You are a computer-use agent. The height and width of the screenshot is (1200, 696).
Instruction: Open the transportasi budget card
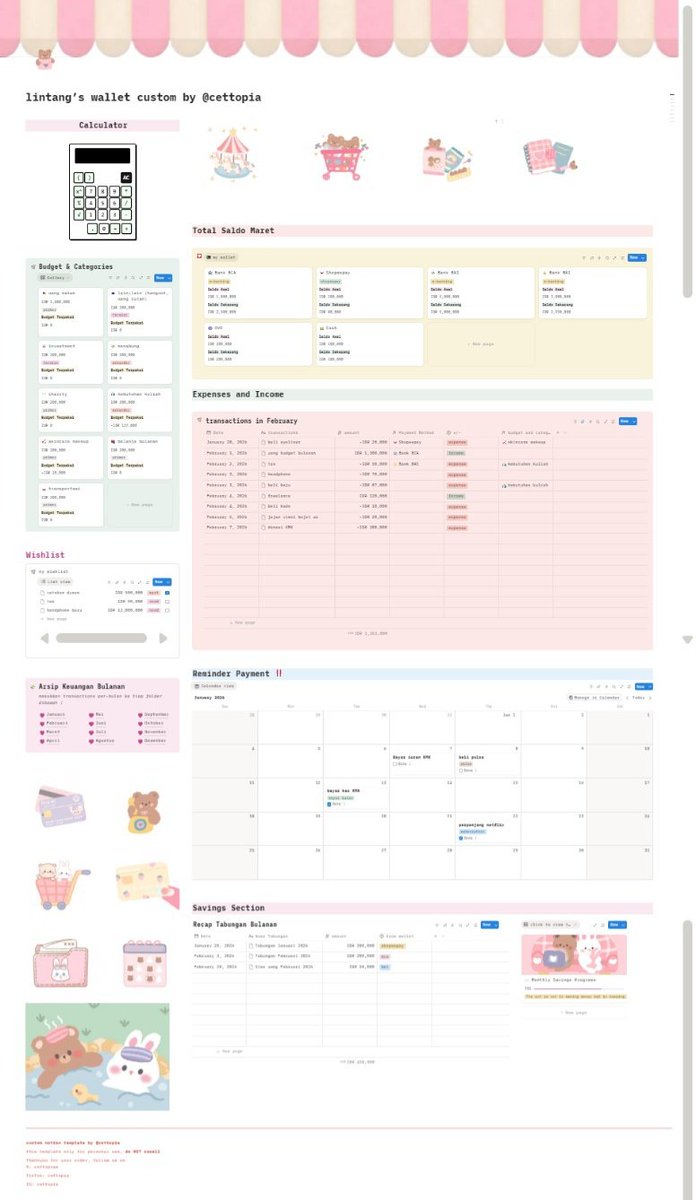(x=71, y=505)
